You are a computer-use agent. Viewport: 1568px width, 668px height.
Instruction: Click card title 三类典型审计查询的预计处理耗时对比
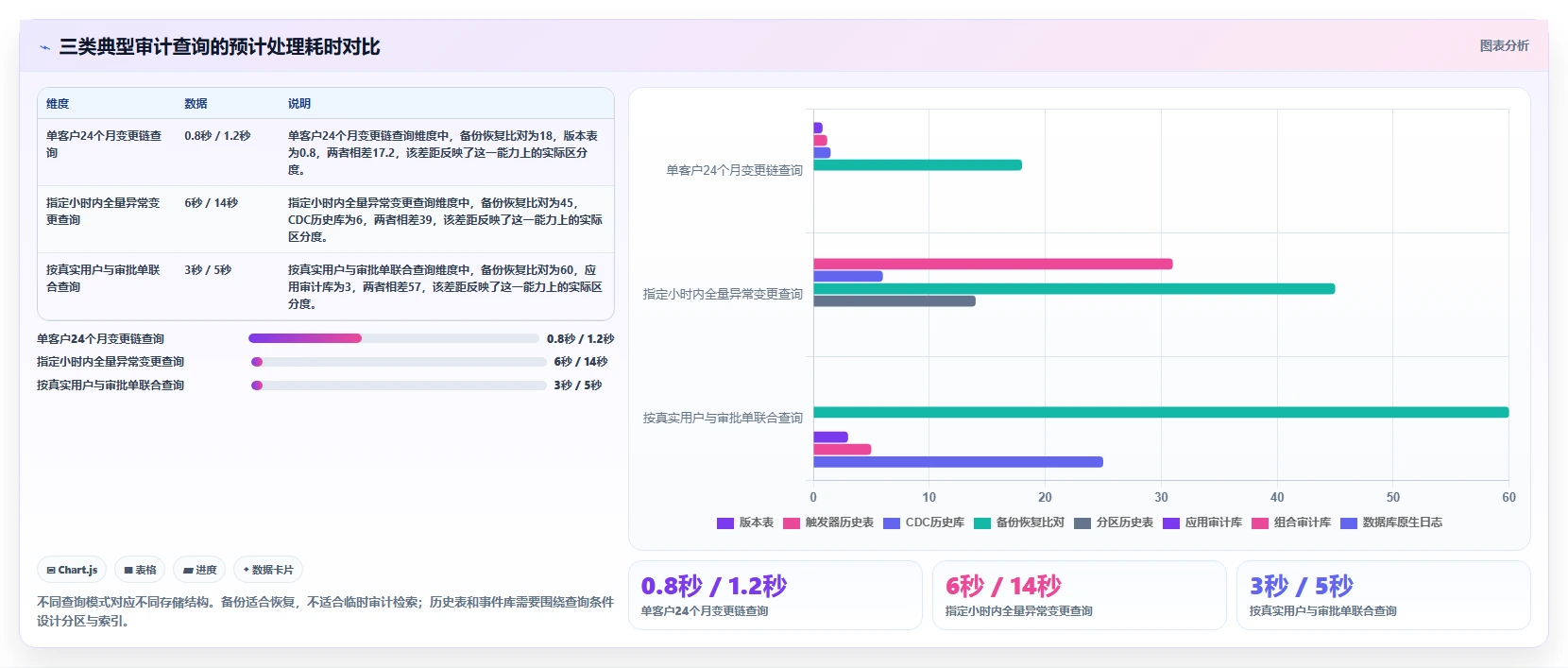(x=219, y=47)
